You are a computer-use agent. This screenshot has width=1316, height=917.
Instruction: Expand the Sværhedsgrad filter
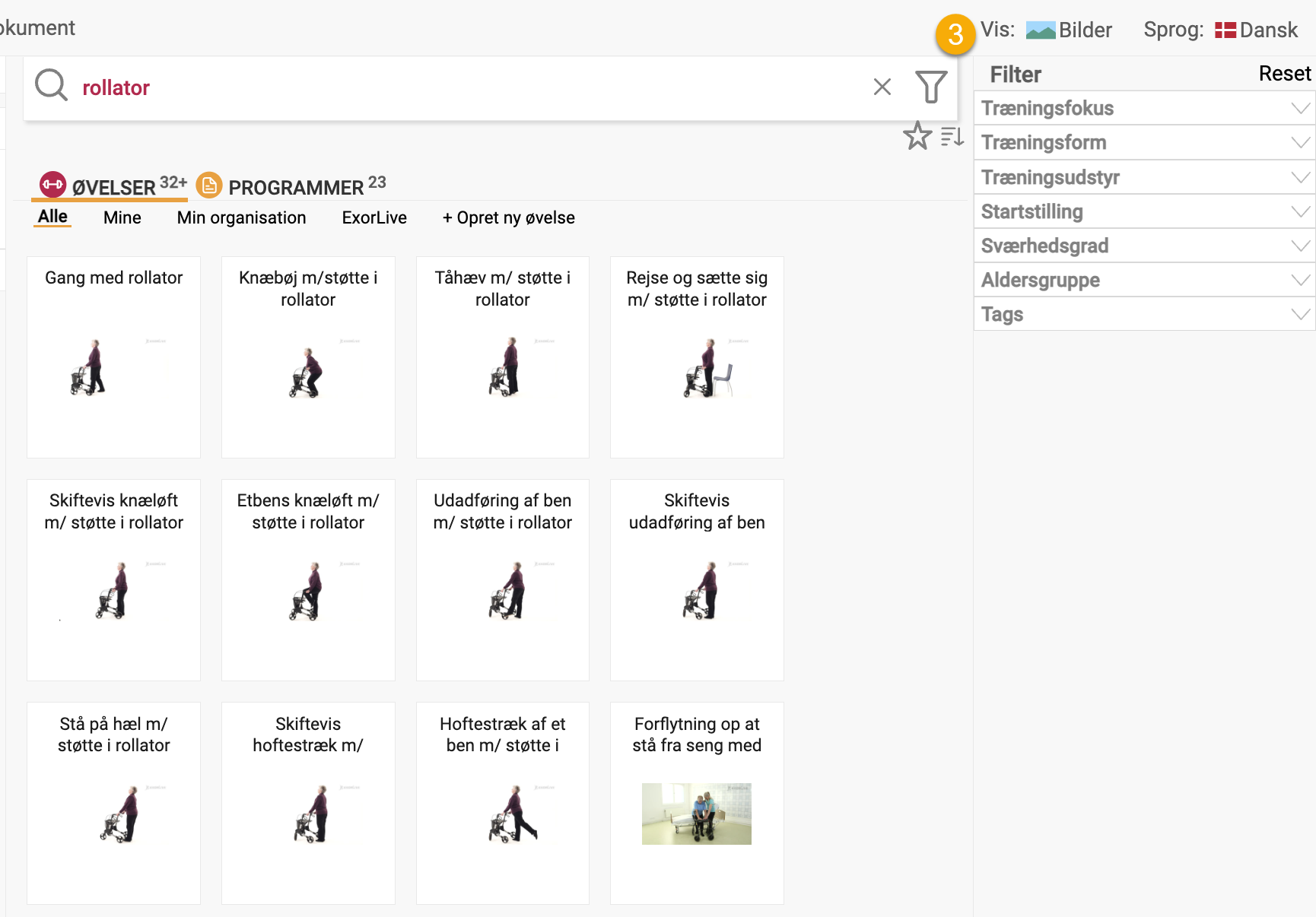(x=1144, y=246)
